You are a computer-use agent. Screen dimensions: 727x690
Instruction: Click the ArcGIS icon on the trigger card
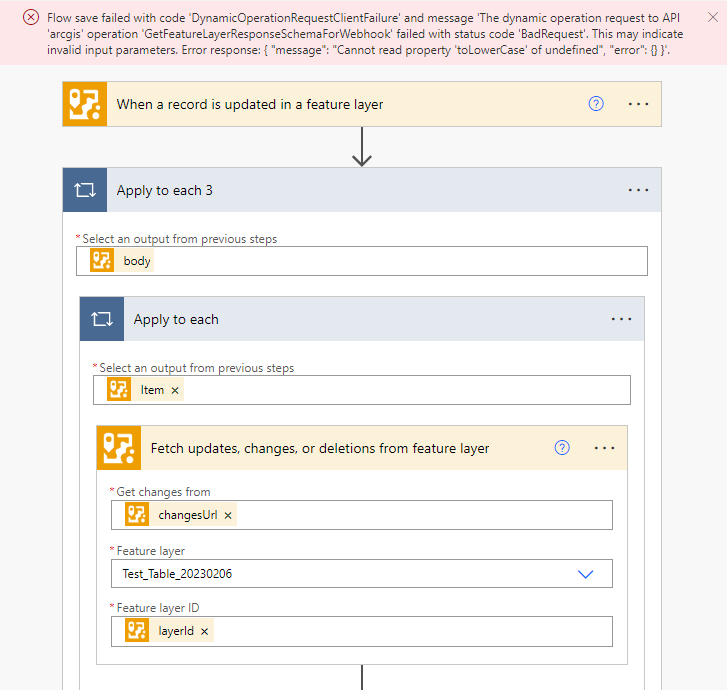[x=85, y=104]
